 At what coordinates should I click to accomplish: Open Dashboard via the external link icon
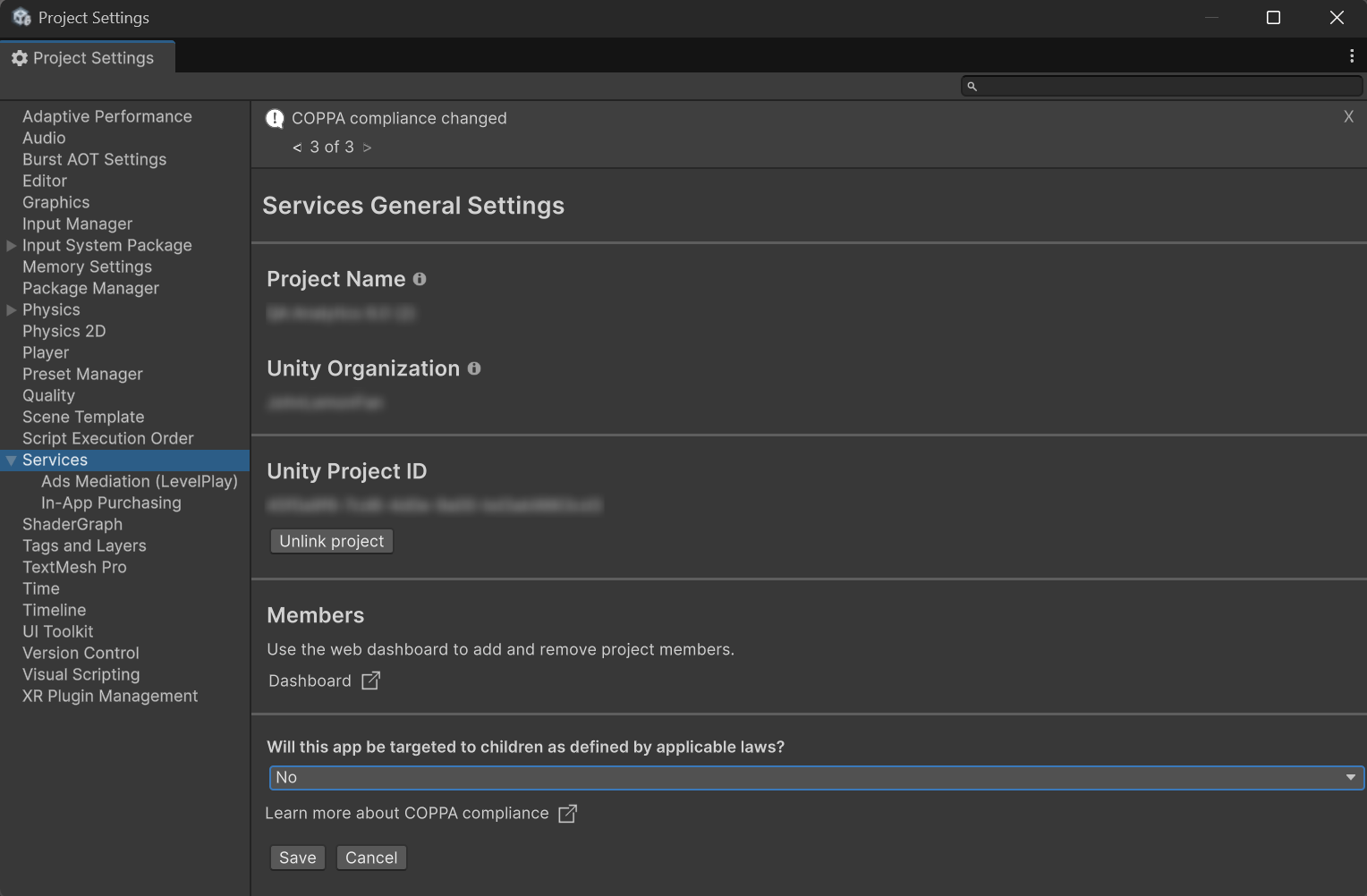370,680
